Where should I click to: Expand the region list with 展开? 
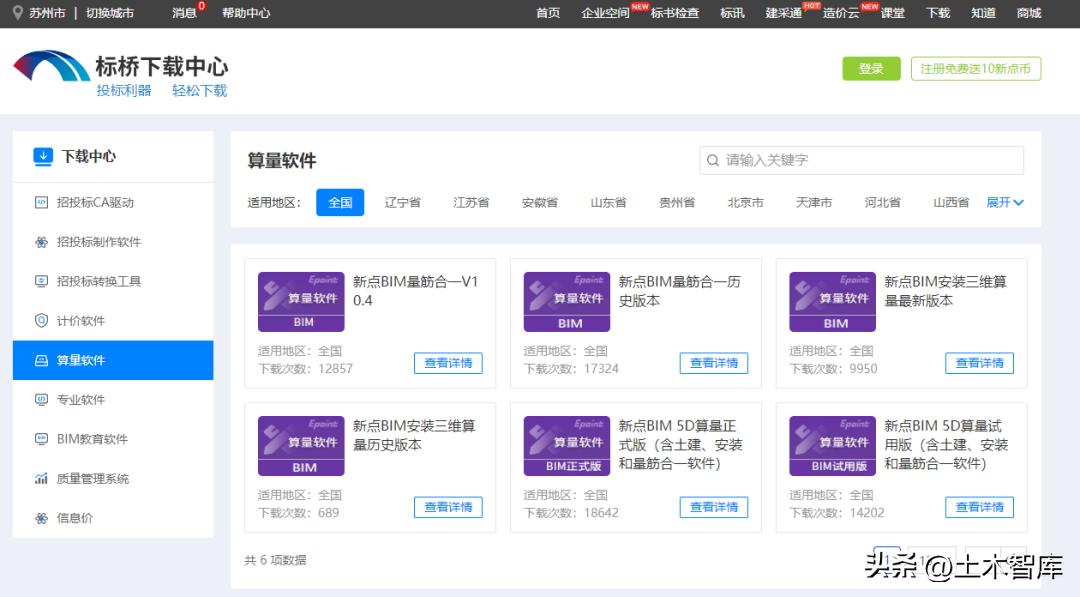pos(1005,202)
